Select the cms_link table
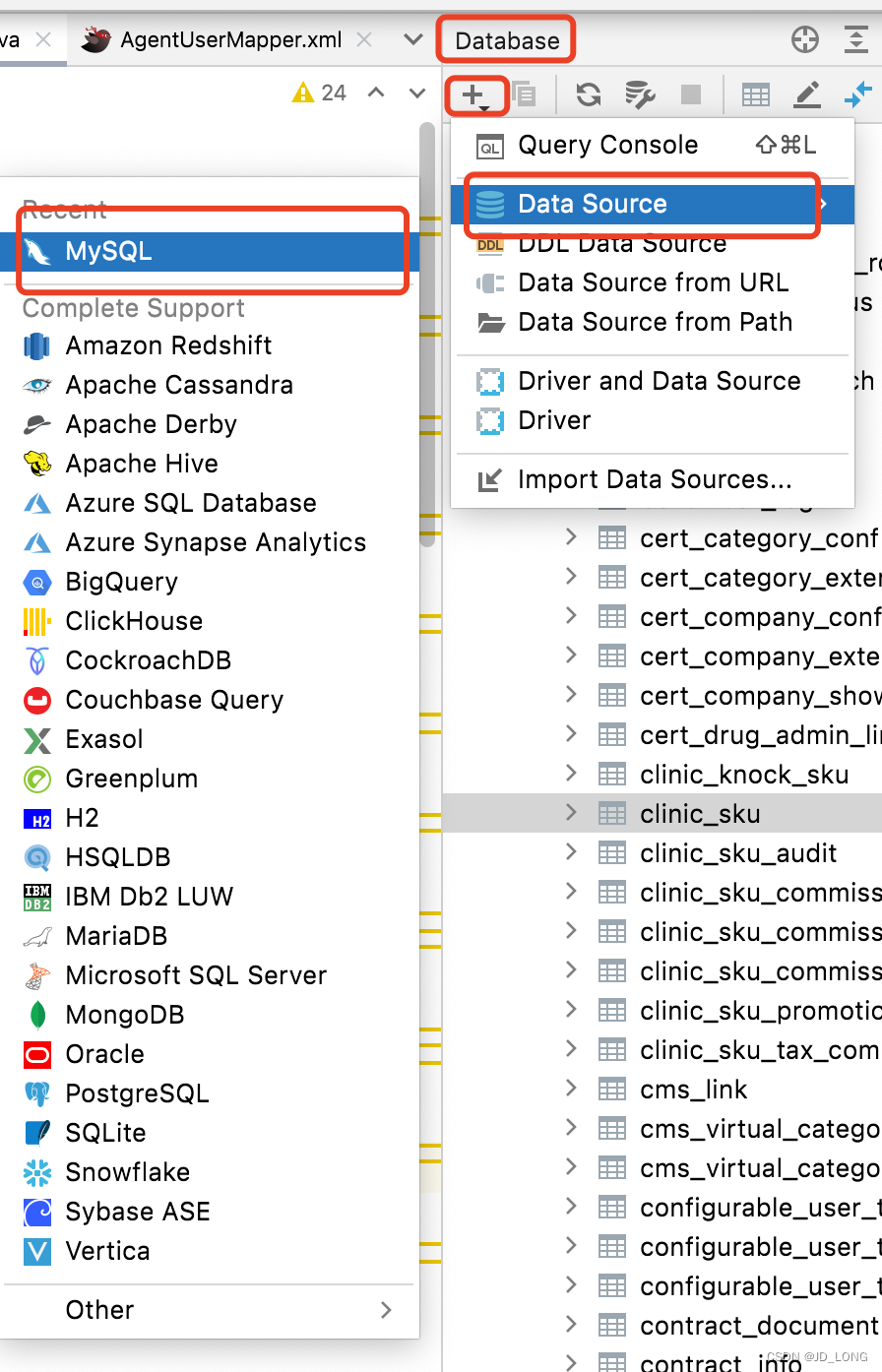Viewport: 882px width, 1372px height. [x=694, y=1090]
